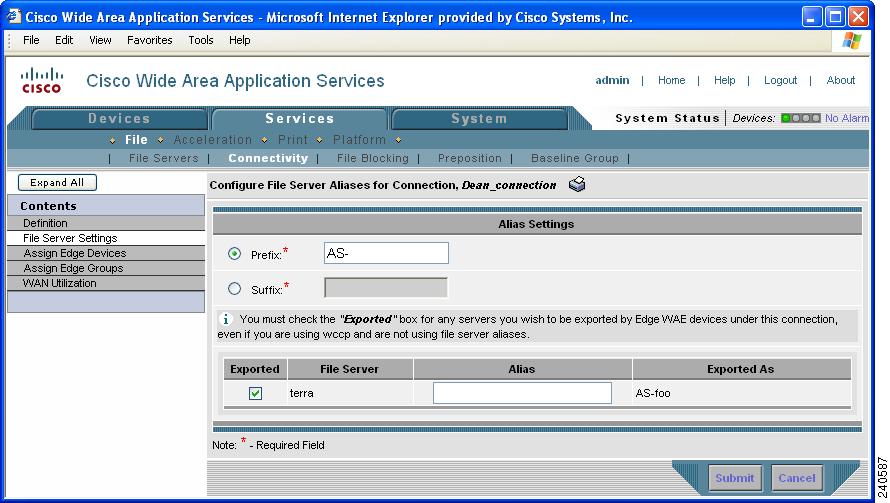Image resolution: width=890 pixels, height=503 pixels.
Task: Click the print icon beside Dean_connection title
Action: (577, 185)
